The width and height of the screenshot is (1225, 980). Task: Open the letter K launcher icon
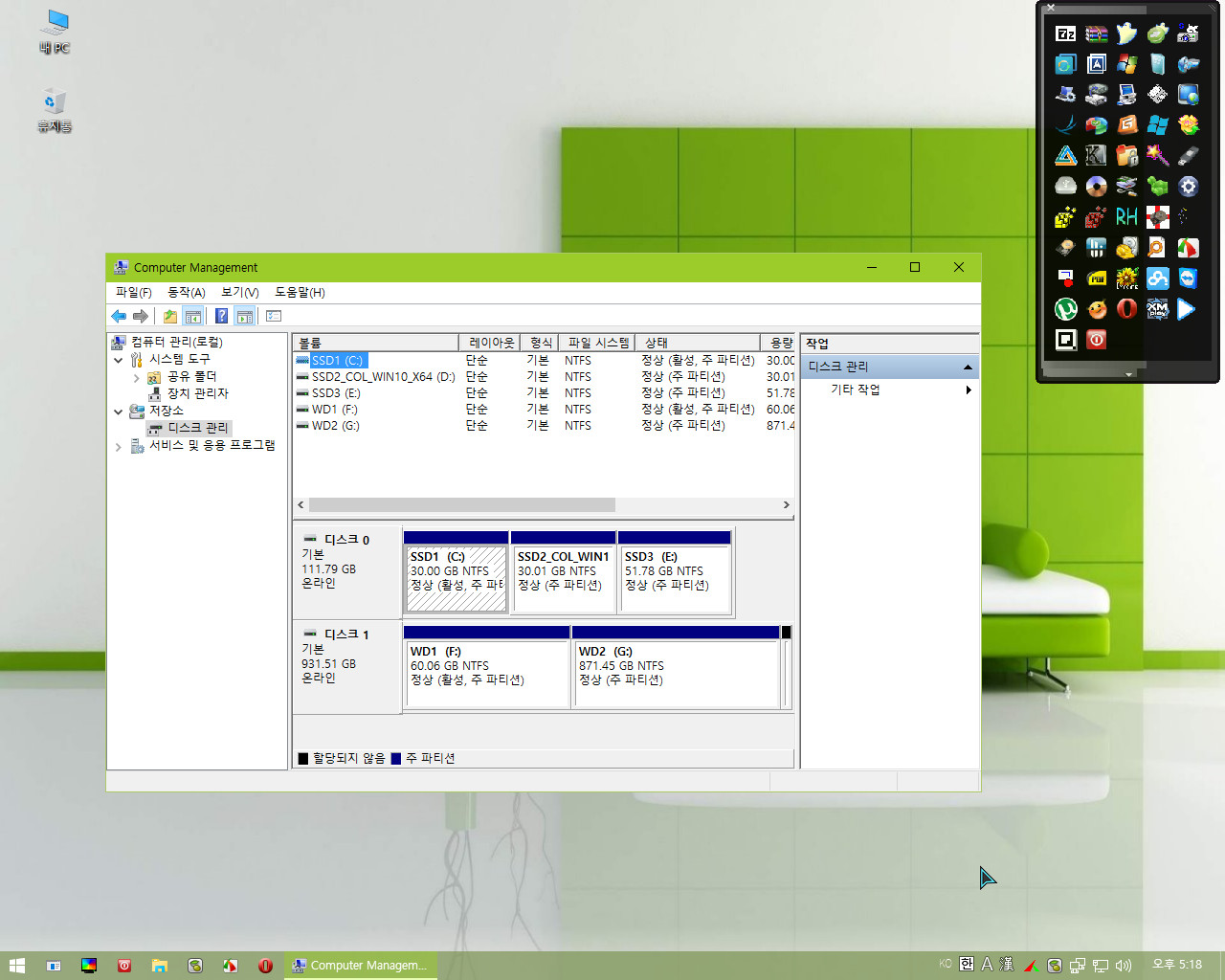[x=1097, y=156]
